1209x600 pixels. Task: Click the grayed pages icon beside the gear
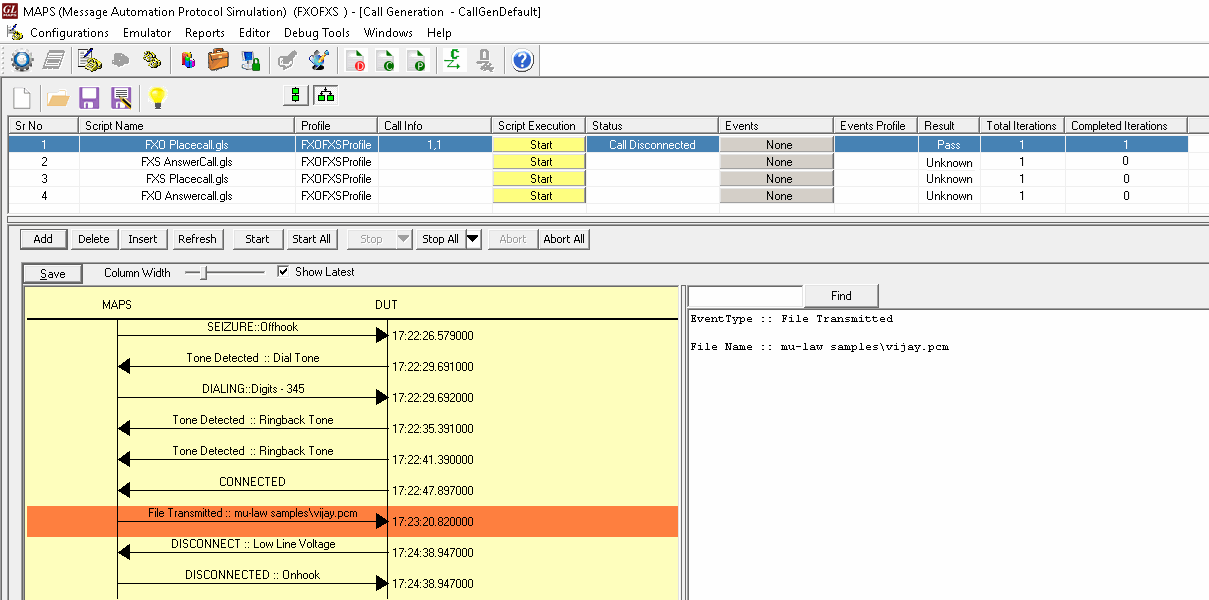54,61
